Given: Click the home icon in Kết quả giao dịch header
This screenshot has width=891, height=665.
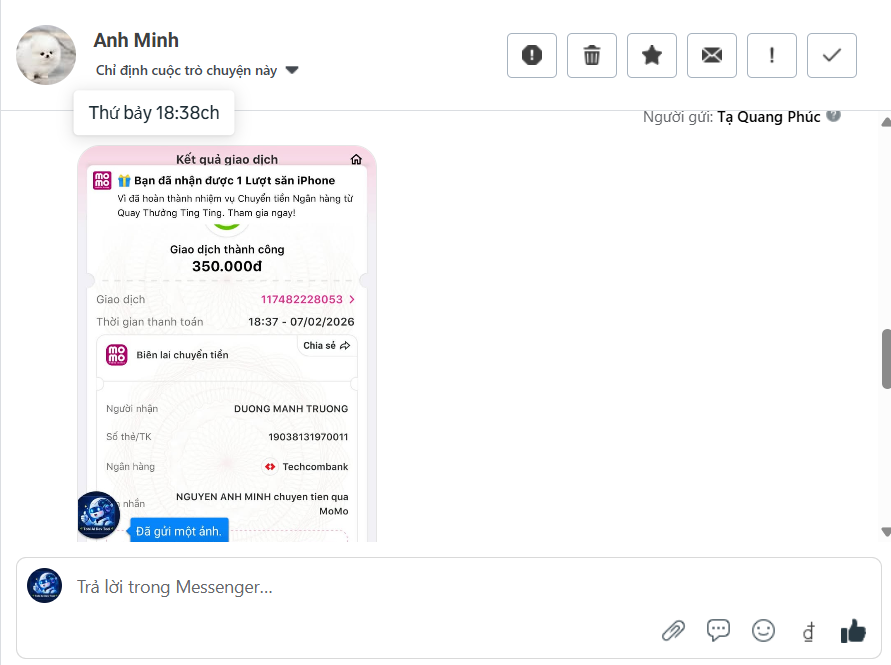Looking at the screenshot, I should click(355, 159).
